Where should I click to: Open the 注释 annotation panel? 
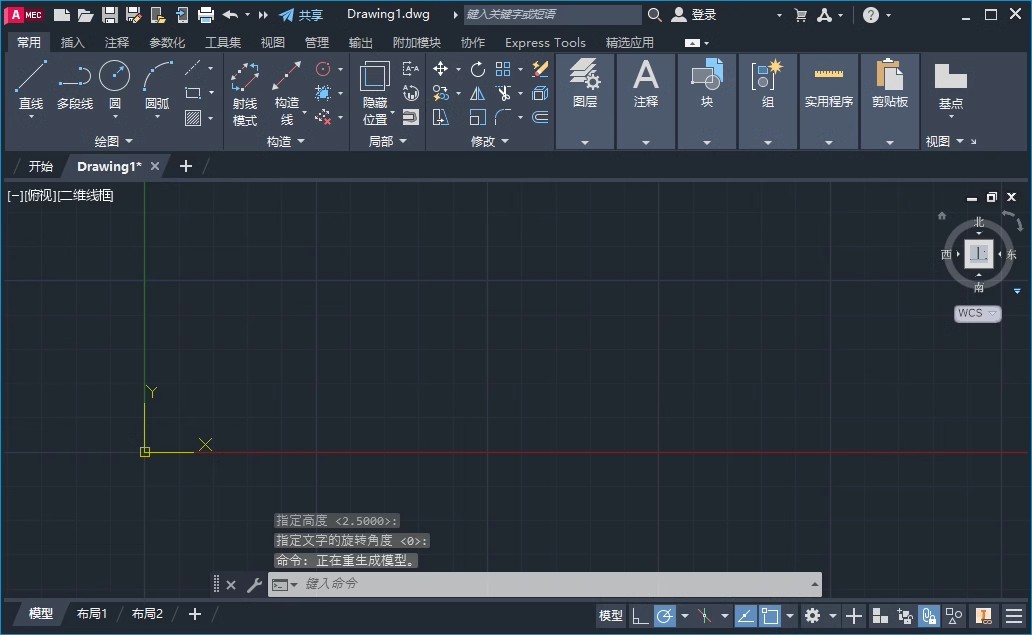click(x=646, y=101)
